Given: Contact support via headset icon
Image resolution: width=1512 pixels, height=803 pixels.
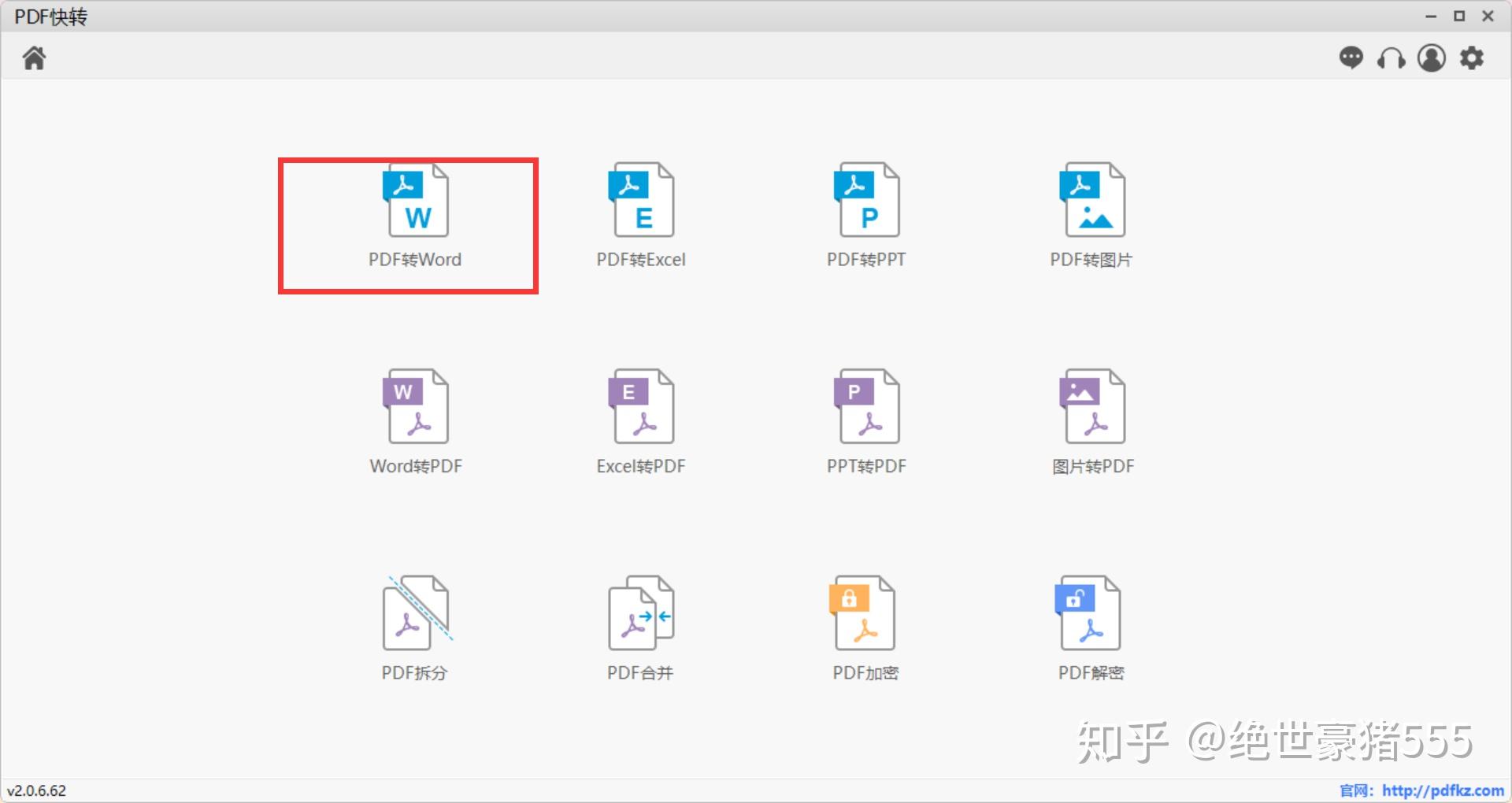Looking at the screenshot, I should (1392, 58).
